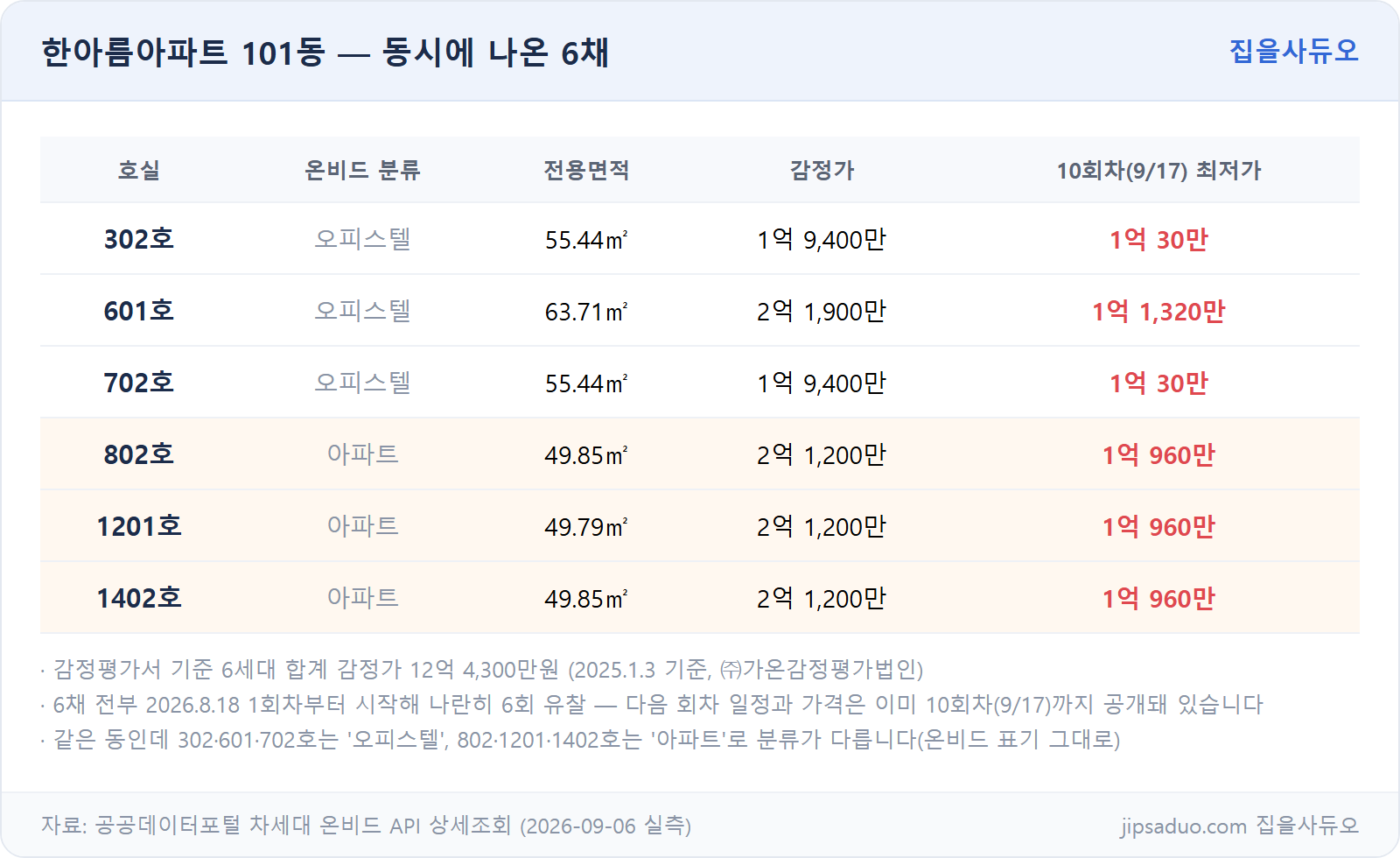Click the '호실' column header

coord(139,170)
